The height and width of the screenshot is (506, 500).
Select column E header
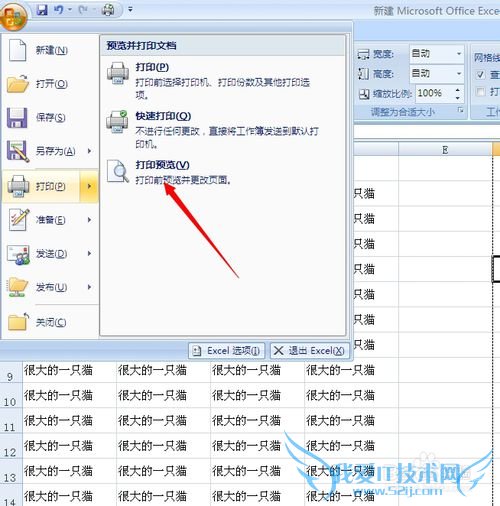445,150
